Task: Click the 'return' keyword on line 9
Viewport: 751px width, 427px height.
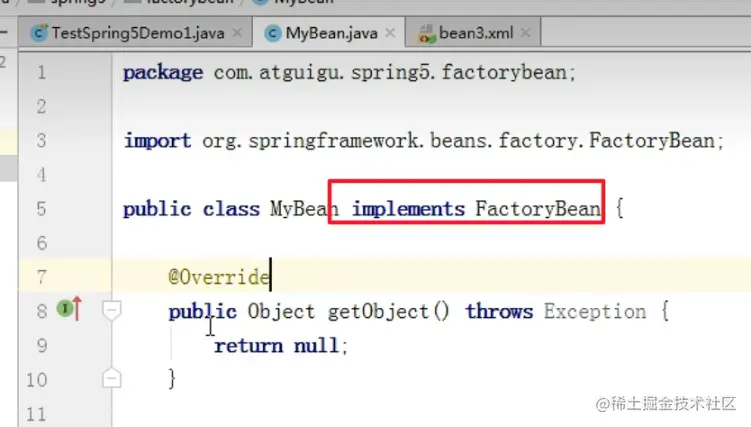Action: (248, 346)
